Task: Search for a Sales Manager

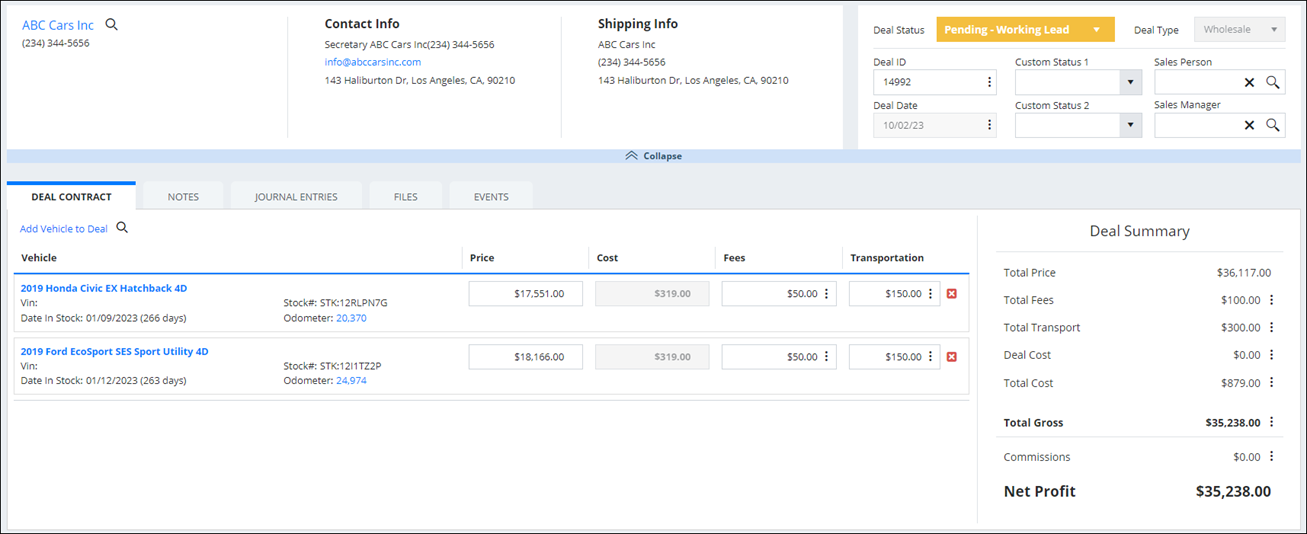Action: pyautogui.click(x=1273, y=125)
